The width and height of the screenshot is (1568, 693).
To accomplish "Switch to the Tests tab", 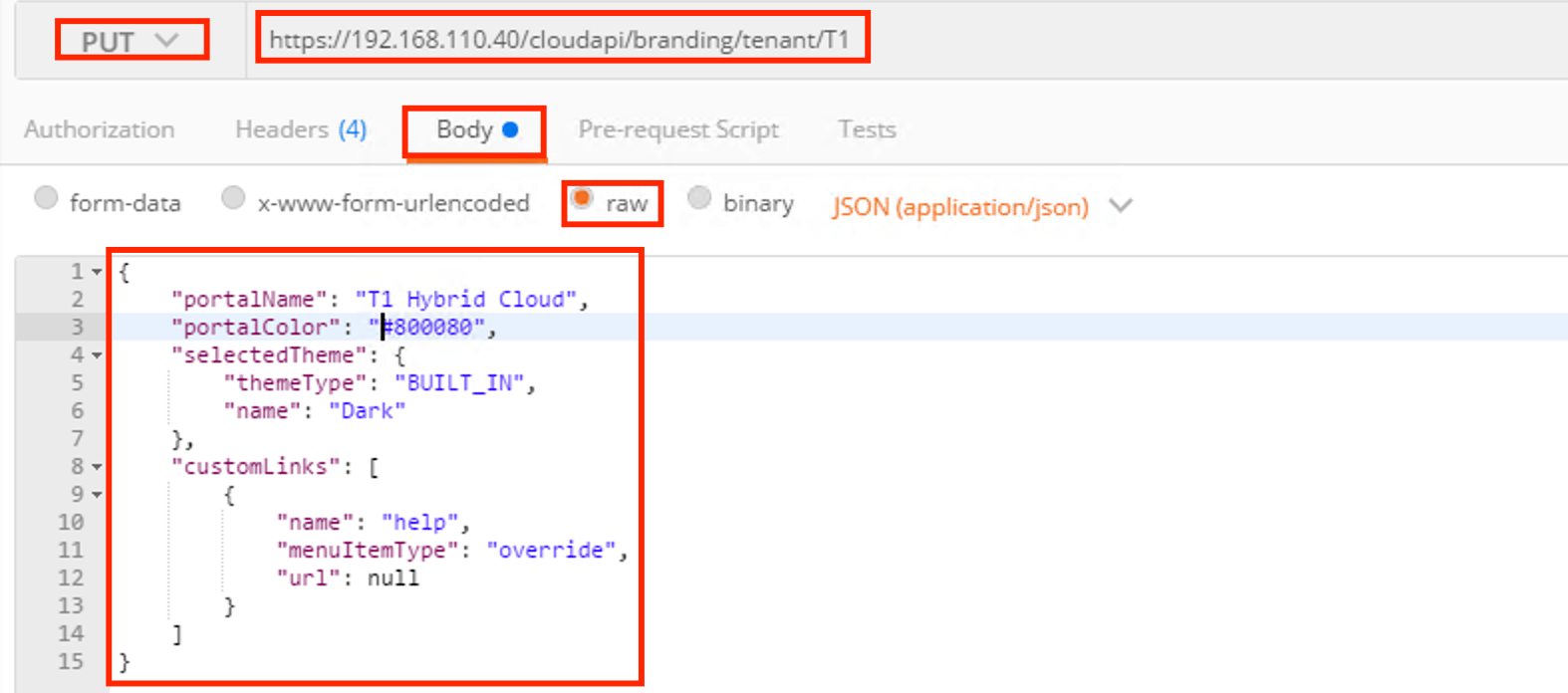I will (x=867, y=129).
